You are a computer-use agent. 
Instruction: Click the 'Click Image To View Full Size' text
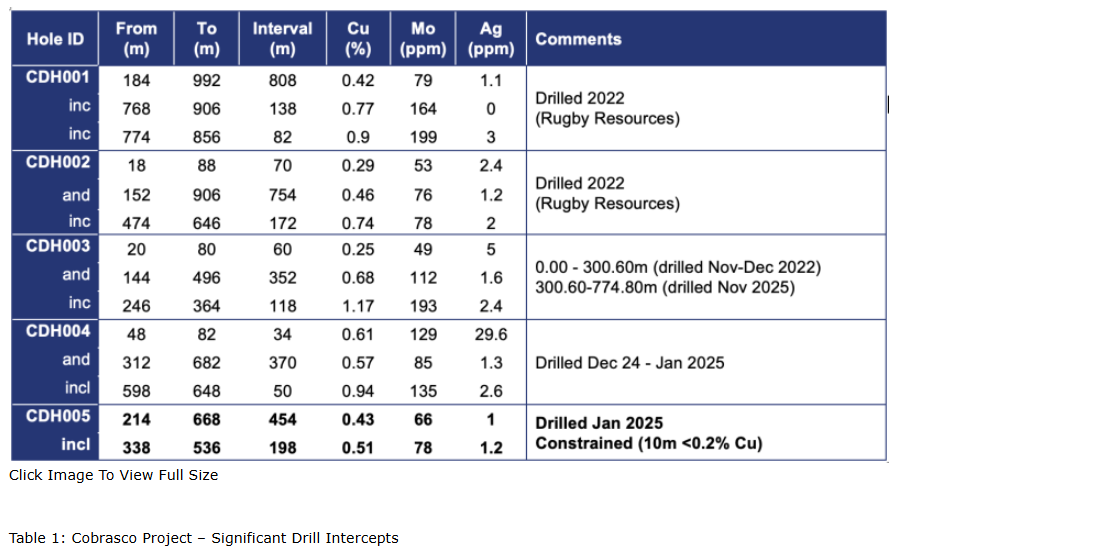tap(113, 475)
